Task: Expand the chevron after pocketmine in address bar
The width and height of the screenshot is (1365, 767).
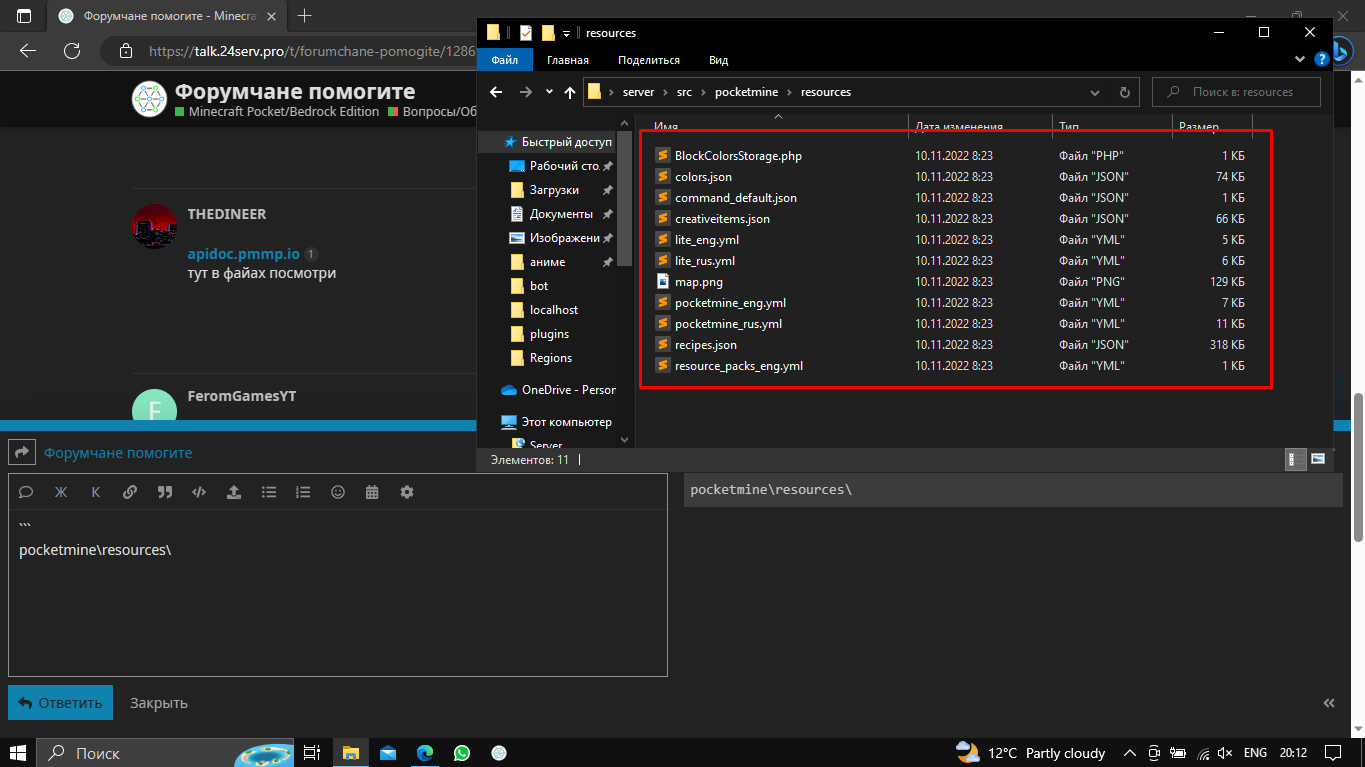Action: [789, 92]
